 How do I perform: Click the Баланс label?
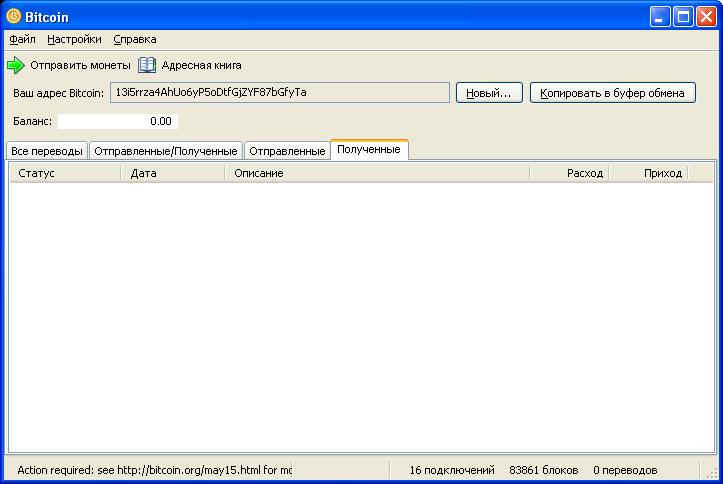point(32,122)
